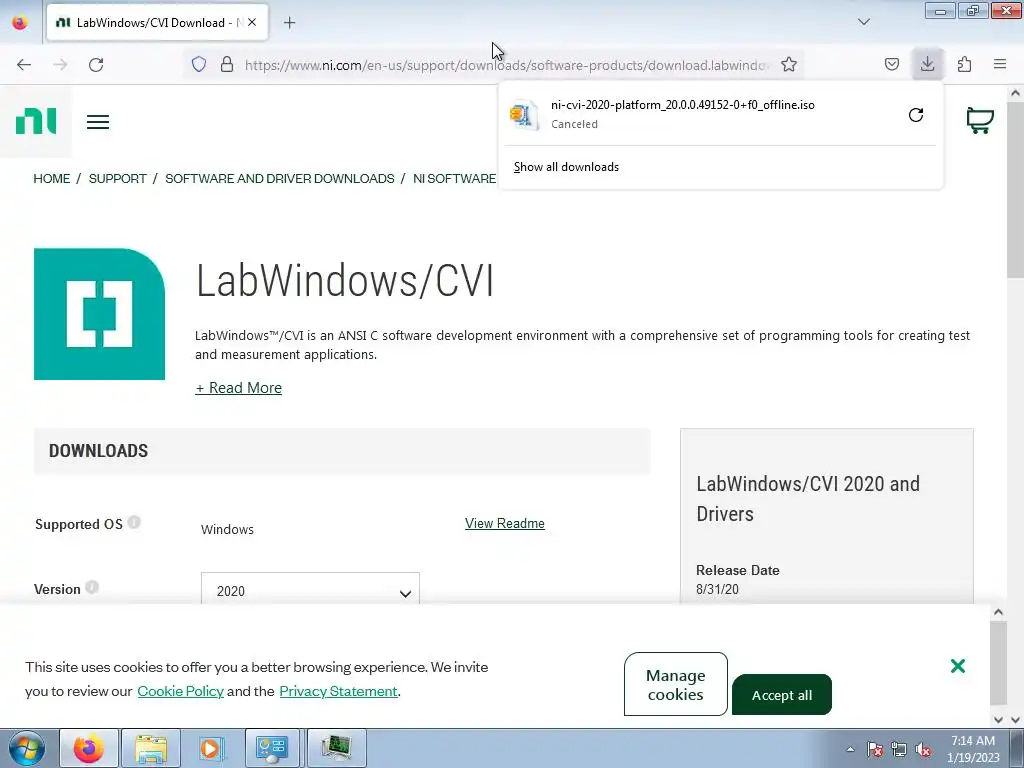Screen dimensions: 1024x768
Task: Click the cookie banner scrollbar up arrow
Action: coord(998,612)
